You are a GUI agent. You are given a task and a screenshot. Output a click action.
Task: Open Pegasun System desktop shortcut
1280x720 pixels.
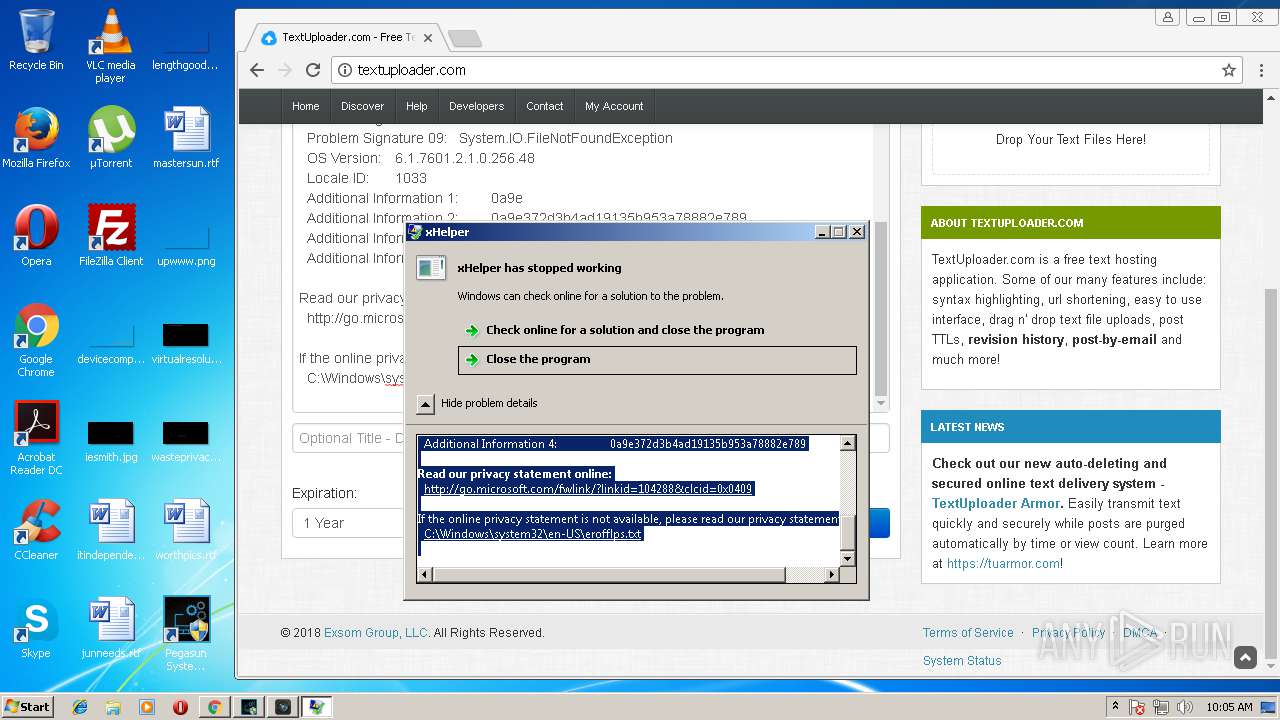click(x=186, y=634)
